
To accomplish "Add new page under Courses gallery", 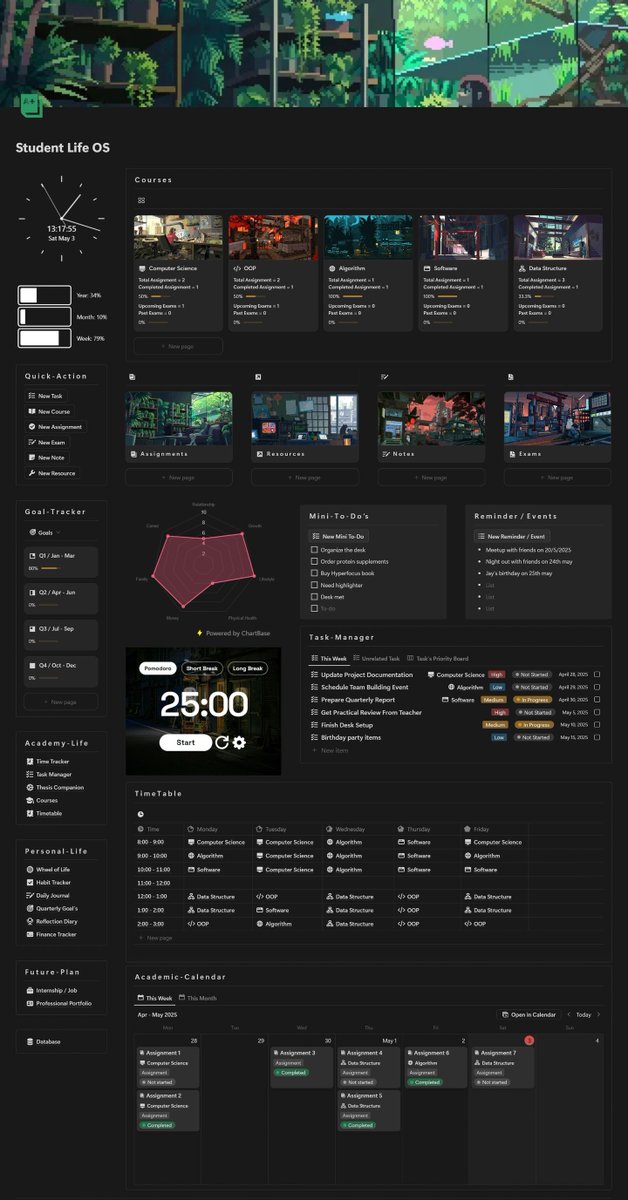I will coord(178,346).
